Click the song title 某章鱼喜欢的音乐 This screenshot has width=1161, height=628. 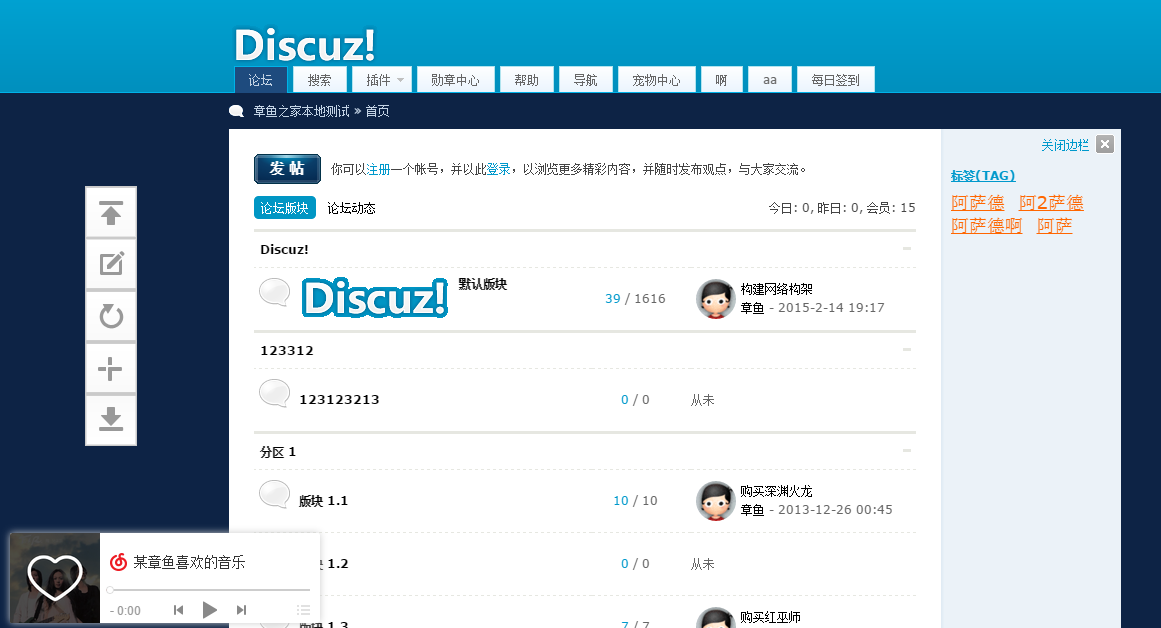point(189,562)
